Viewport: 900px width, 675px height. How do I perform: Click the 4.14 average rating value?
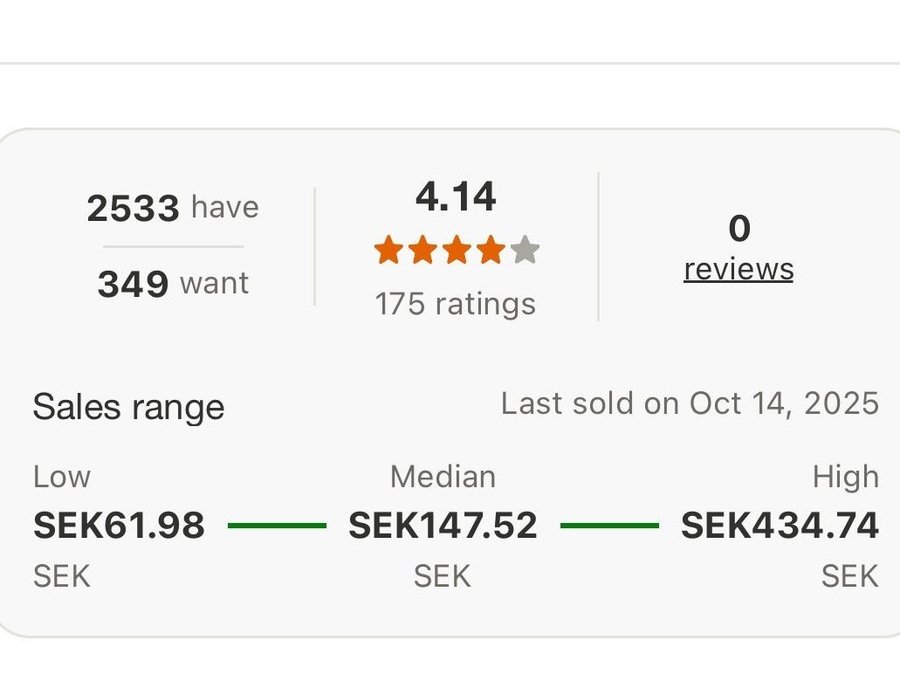(456, 198)
